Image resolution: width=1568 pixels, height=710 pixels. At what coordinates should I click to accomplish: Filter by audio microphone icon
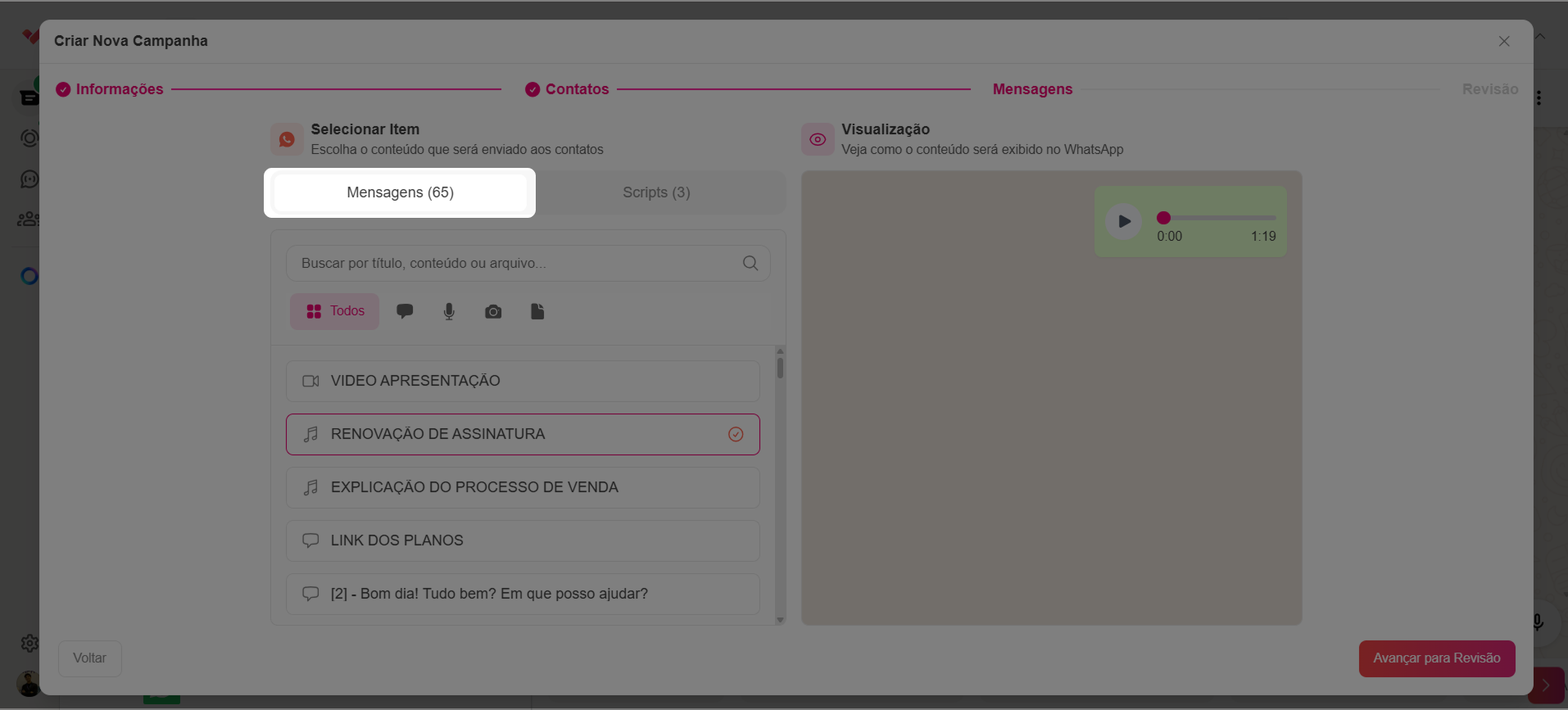pos(449,311)
